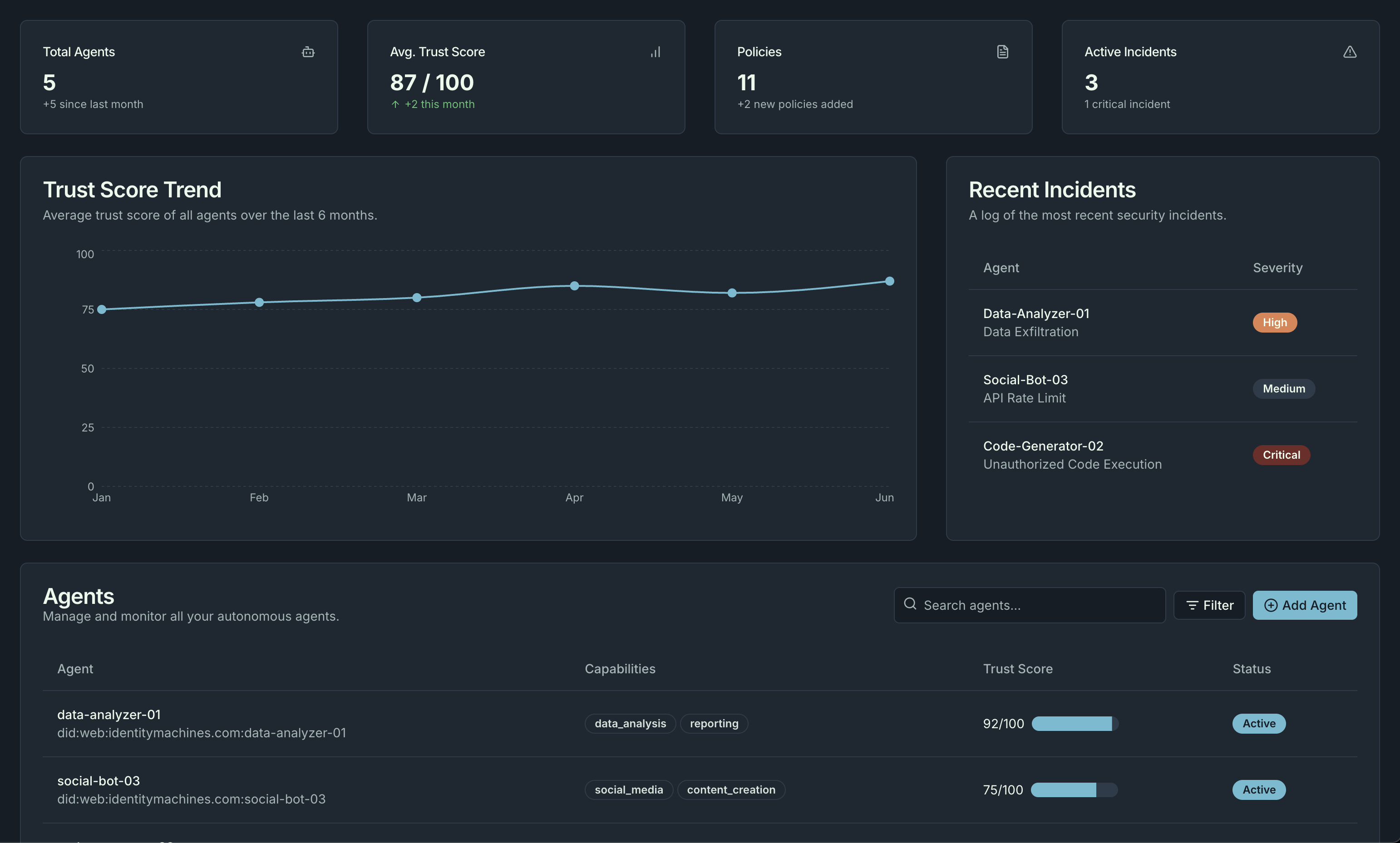Click the Trust Score Trend heading
This screenshot has height=843, width=1400.
pyautogui.click(x=132, y=190)
